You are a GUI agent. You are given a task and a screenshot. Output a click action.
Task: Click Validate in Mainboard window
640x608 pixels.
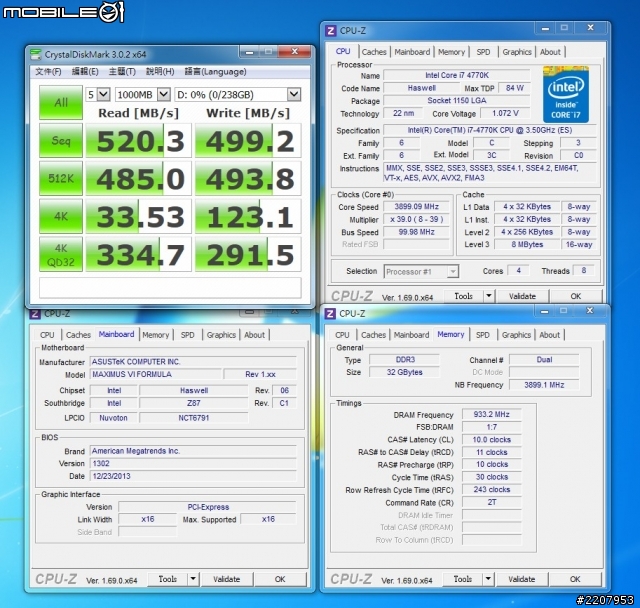coord(227,579)
